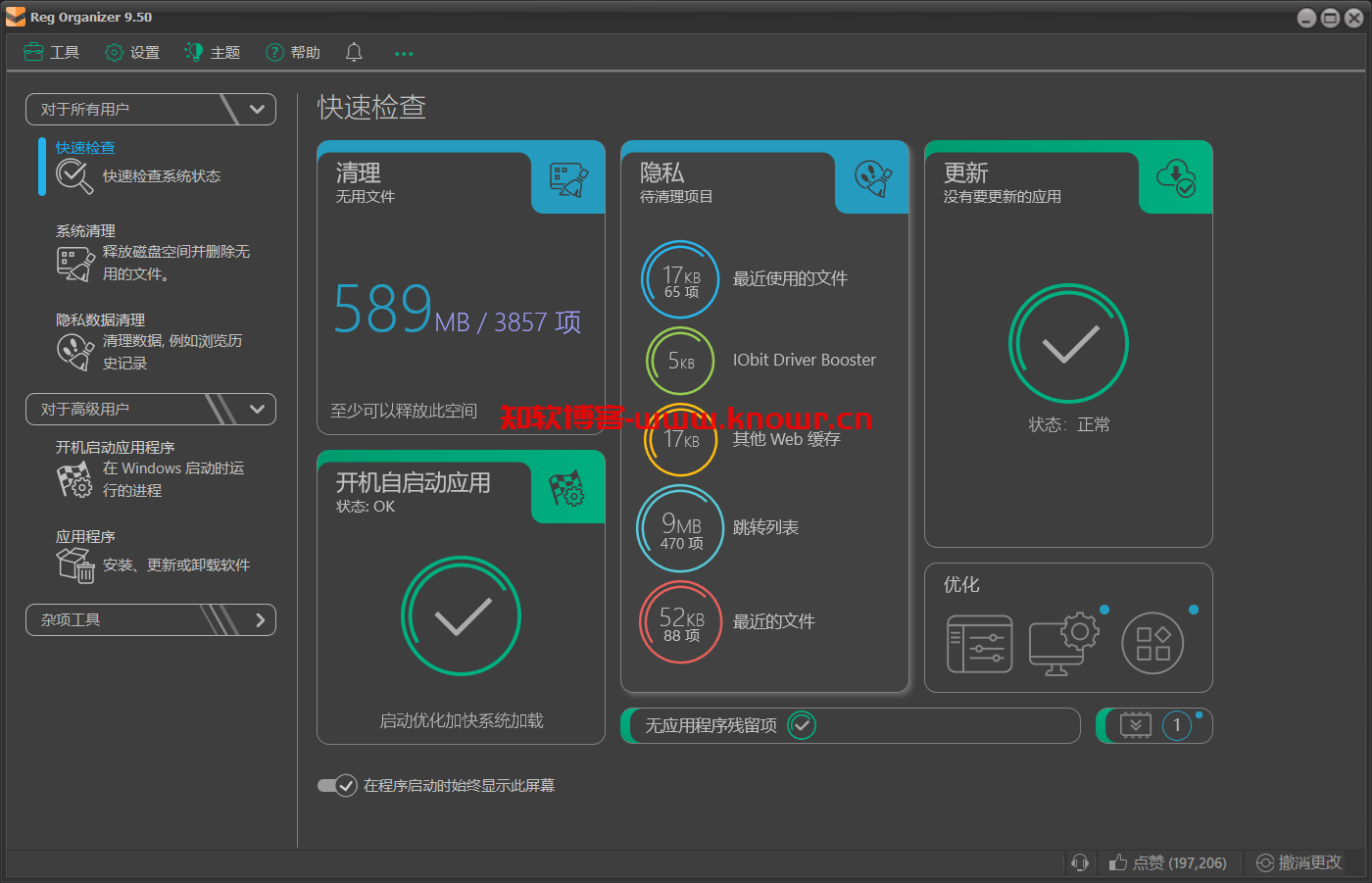Click the 清理 card broom icon

click(568, 179)
